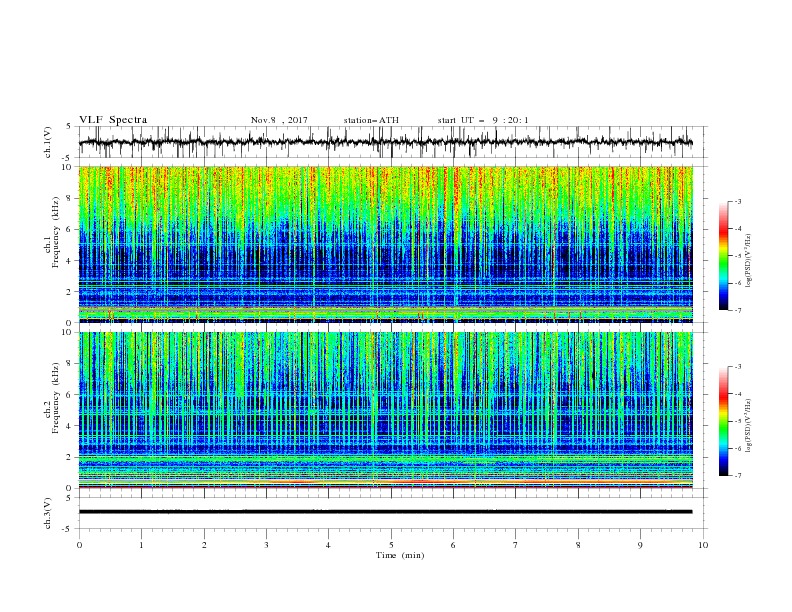Click the time axis tick label '3'
The height and width of the screenshot is (612, 792).
pos(266,545)
